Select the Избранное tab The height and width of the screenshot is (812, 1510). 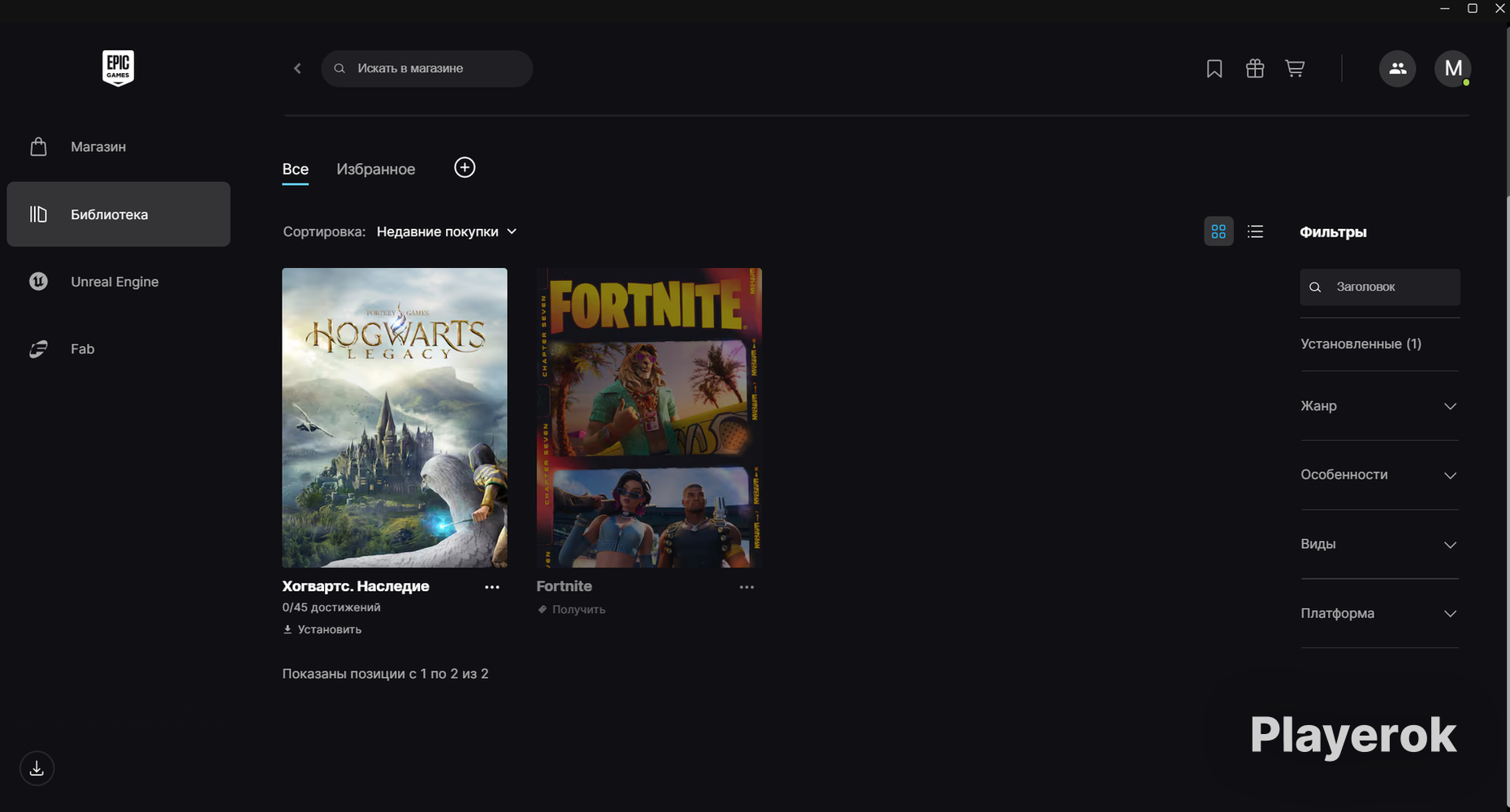coord(375,169)
